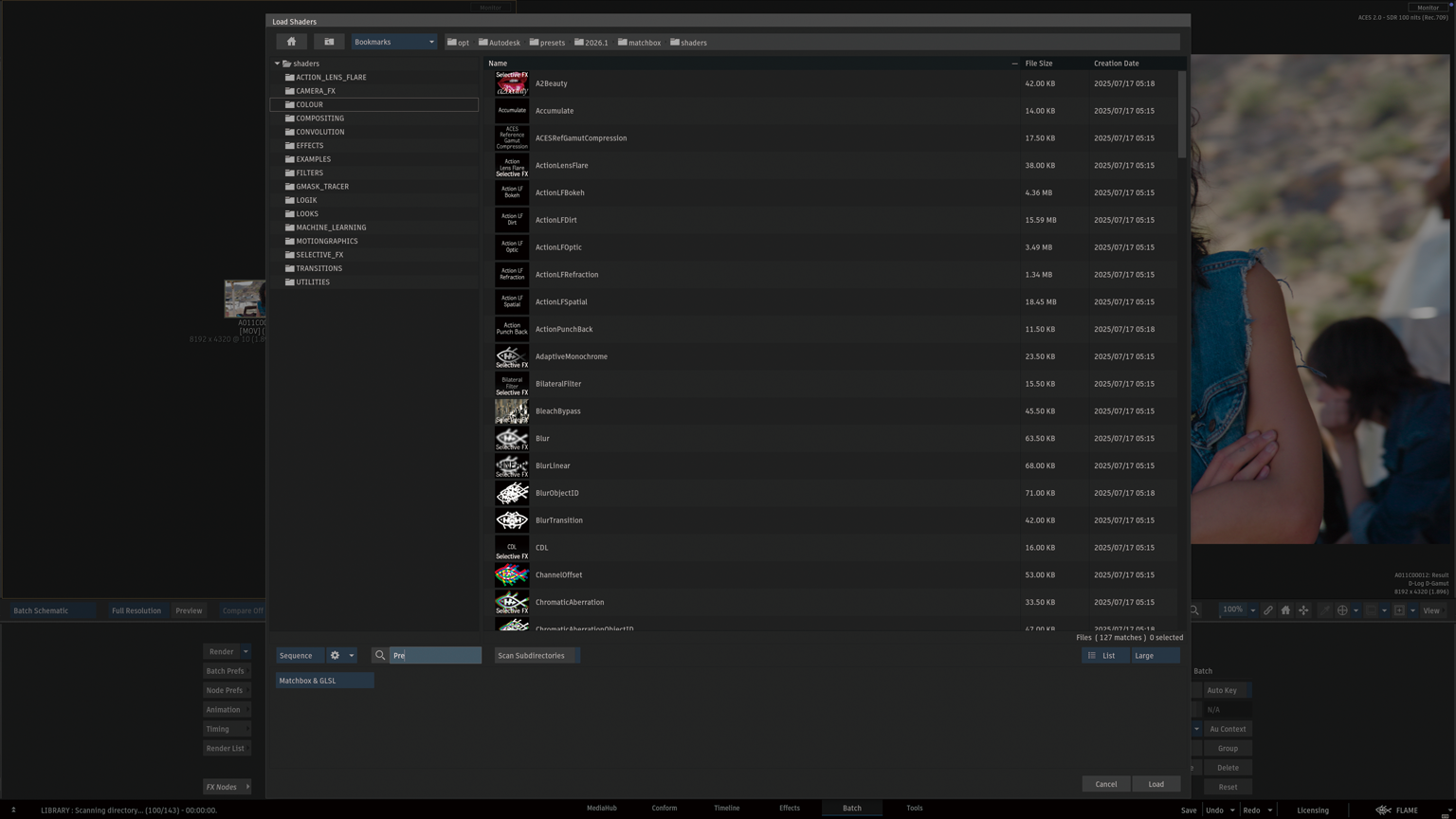Click the viewer home reset icon
Viewport: 1456px width, 819px height.
[x=1285, y=610]
